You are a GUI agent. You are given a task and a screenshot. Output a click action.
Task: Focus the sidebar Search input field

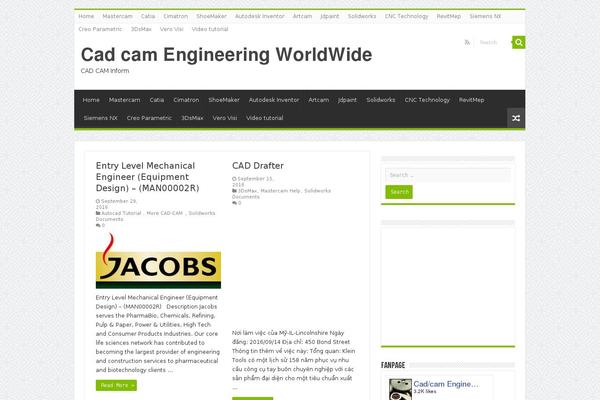[448, 175]
